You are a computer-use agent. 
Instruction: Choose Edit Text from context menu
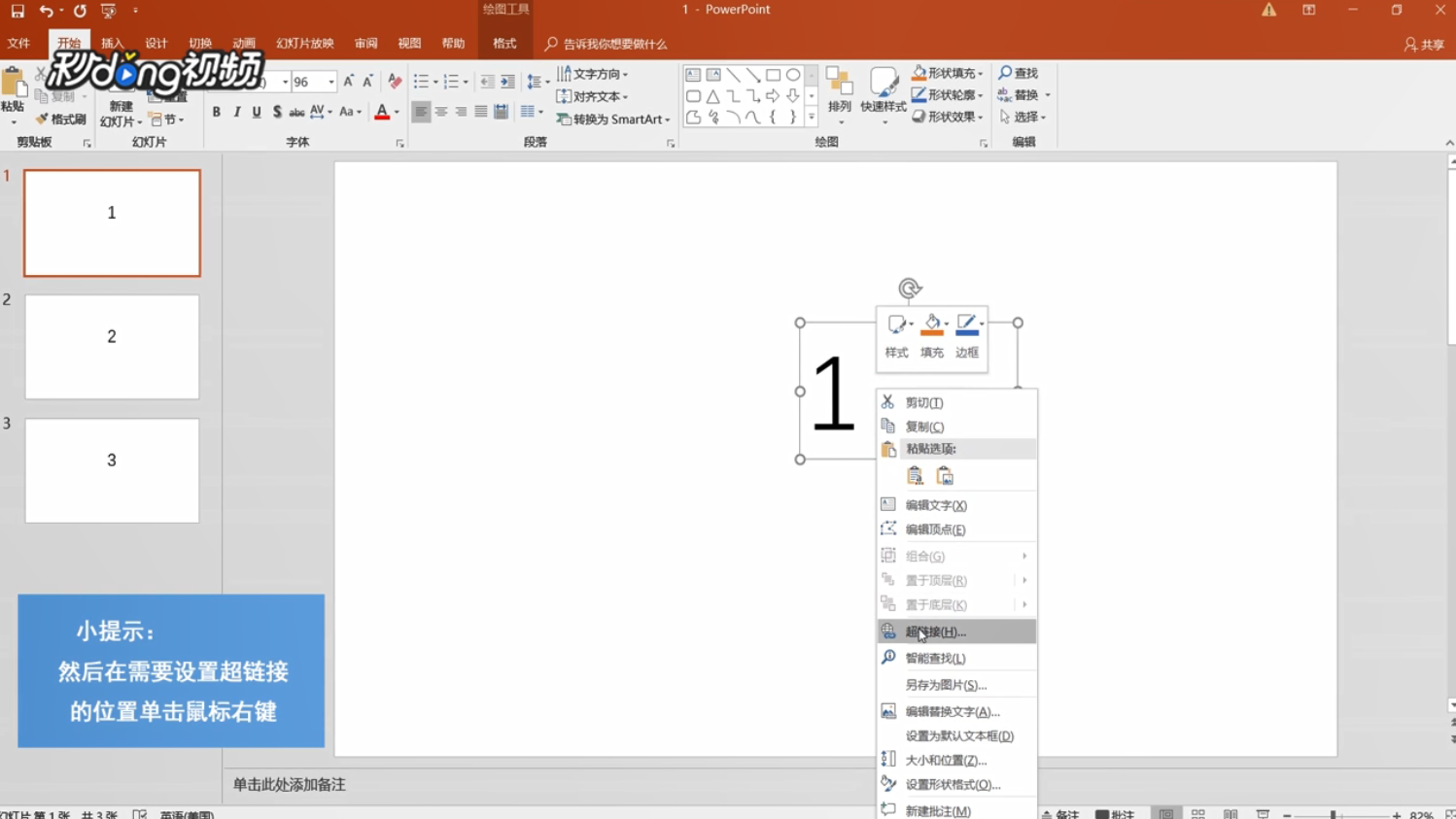coord(956,505)
